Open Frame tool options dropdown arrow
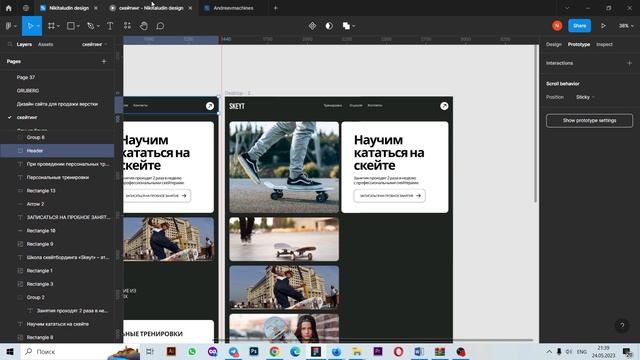The image size is (640, 360). coord(58,26)
